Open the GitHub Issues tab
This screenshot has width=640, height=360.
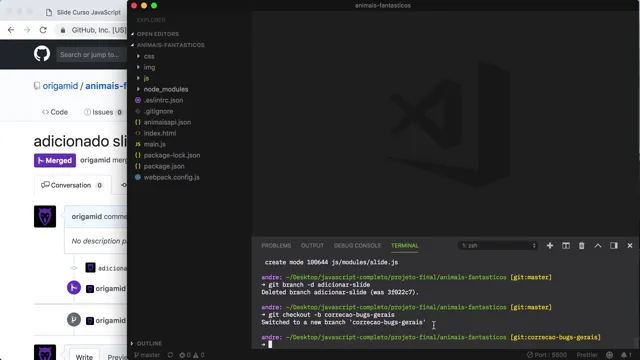(x=103, y=112)
